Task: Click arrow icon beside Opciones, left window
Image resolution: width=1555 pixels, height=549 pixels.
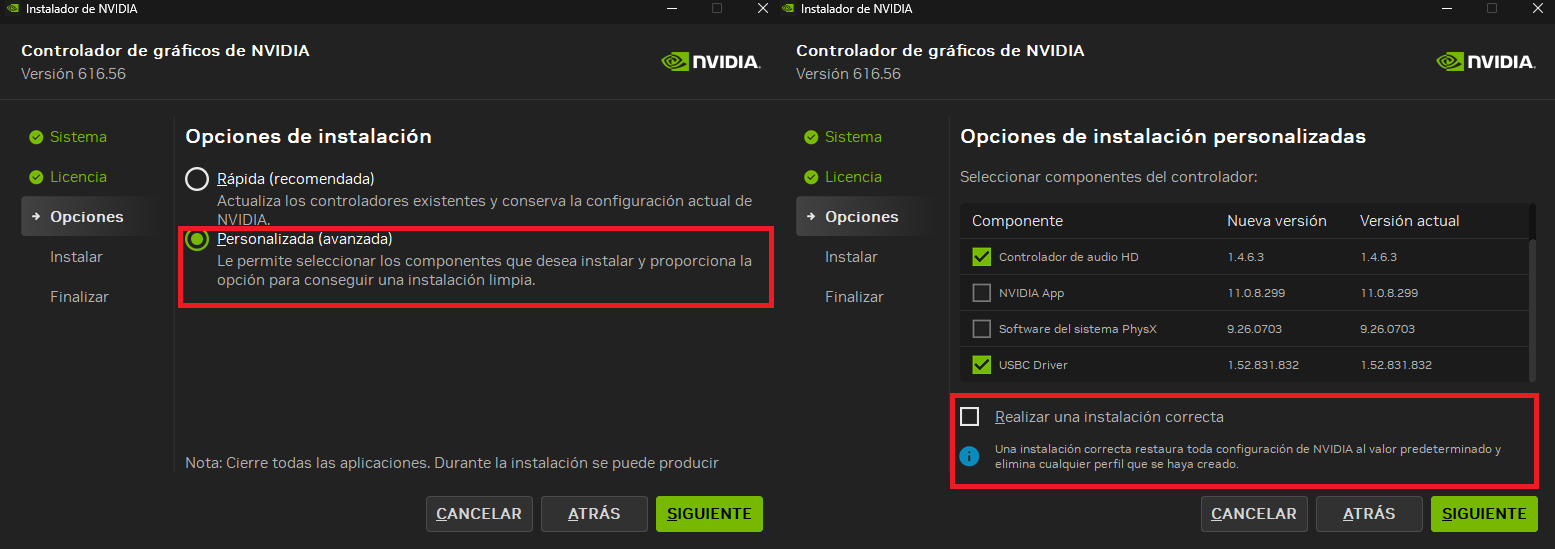Action: point(36,217)
